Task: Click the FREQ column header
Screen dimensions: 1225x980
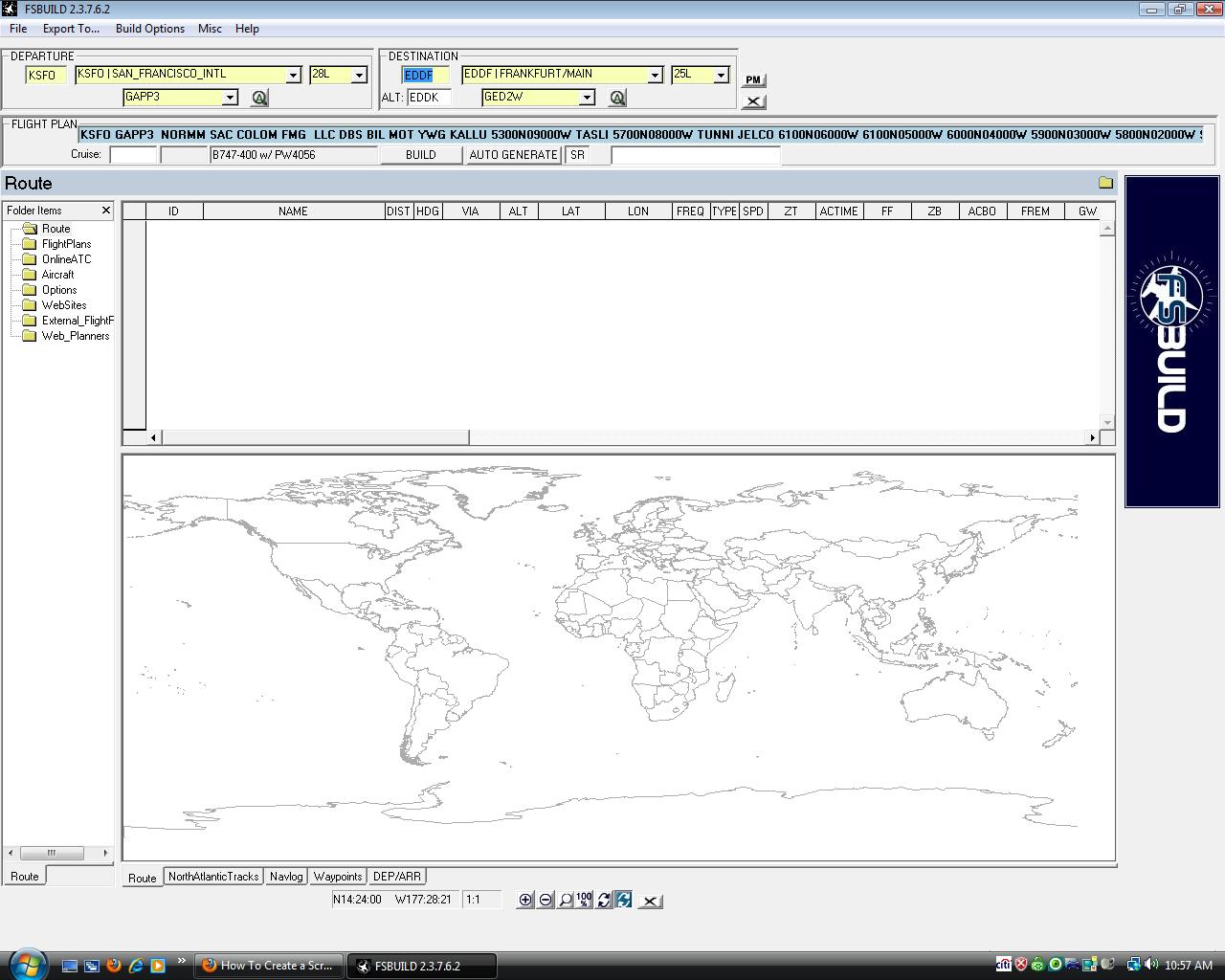Action: pos(690,212)
